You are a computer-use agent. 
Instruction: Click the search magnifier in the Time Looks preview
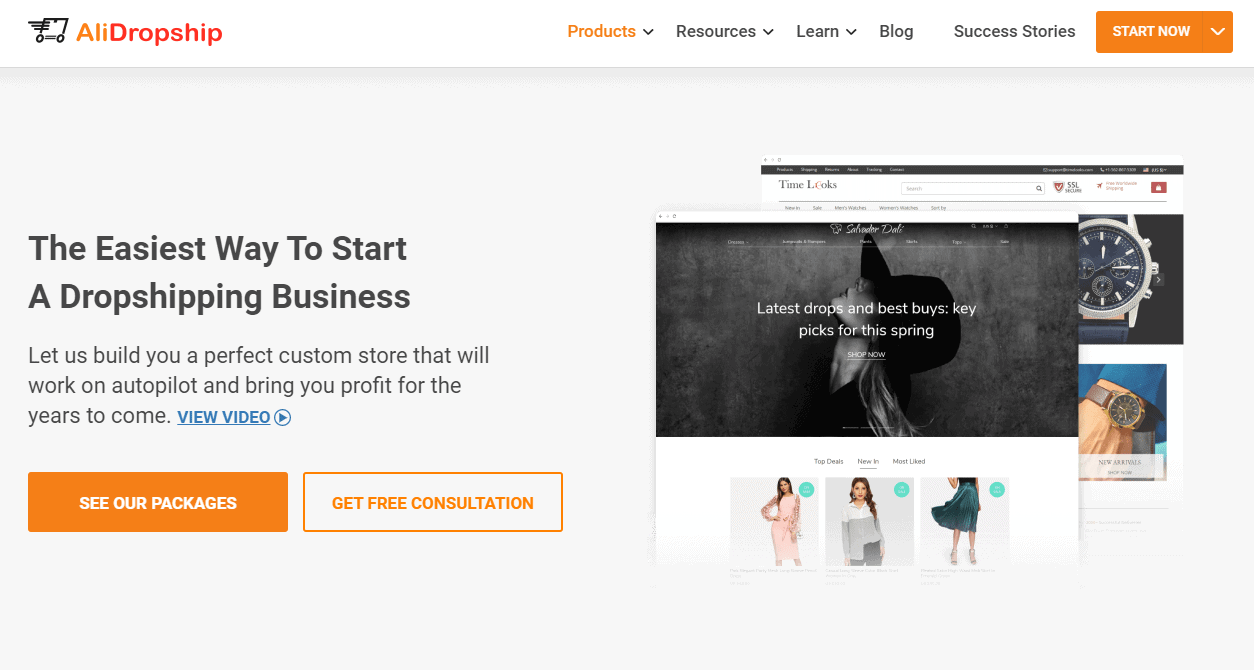1039,188
